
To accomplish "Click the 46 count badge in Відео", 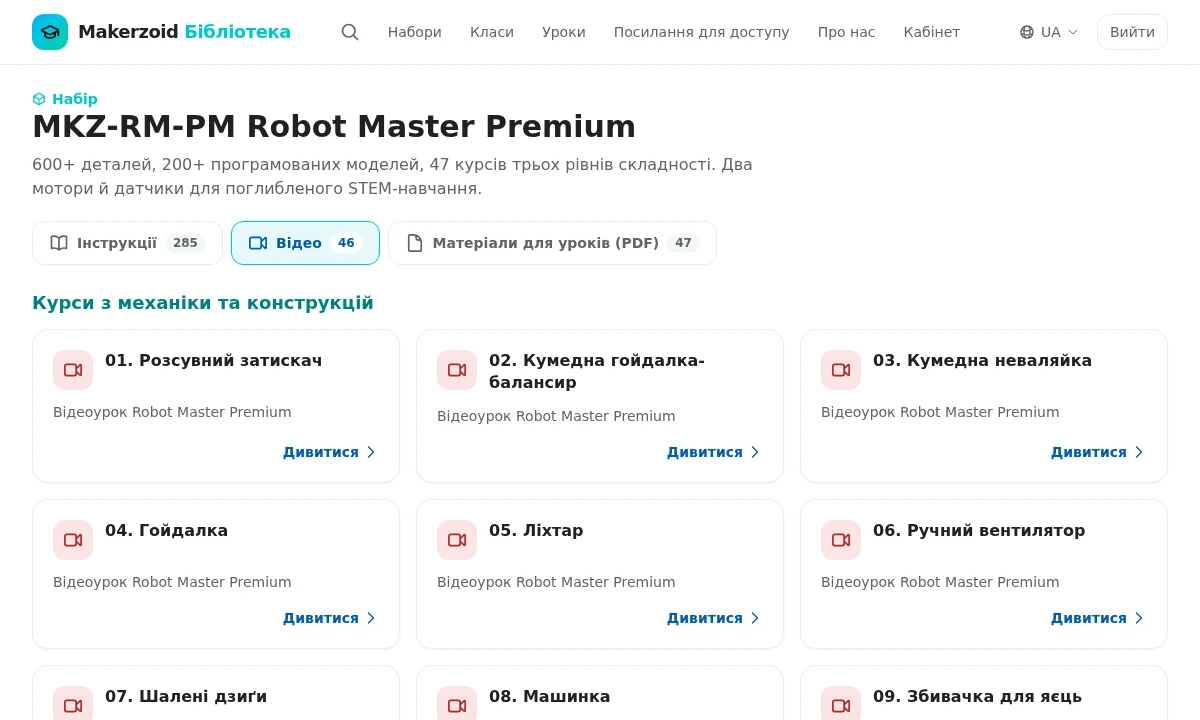I will [346, 243].
